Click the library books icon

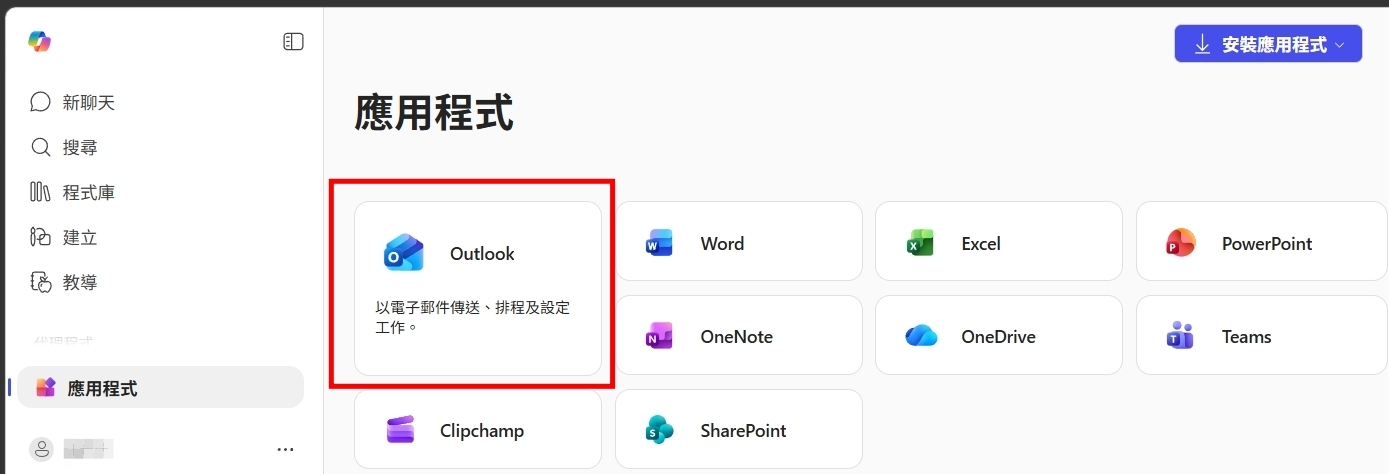tap(40, 192)
